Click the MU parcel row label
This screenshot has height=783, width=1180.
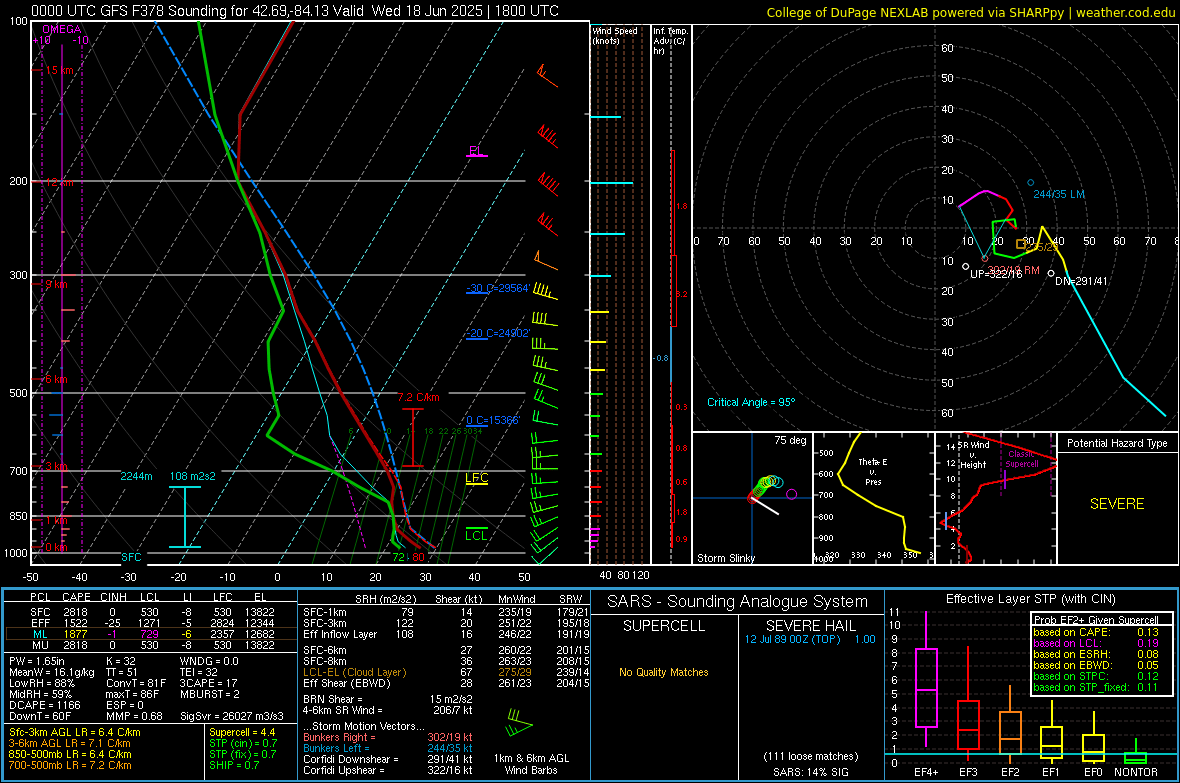pyautogui.click(x=40, y=645)
